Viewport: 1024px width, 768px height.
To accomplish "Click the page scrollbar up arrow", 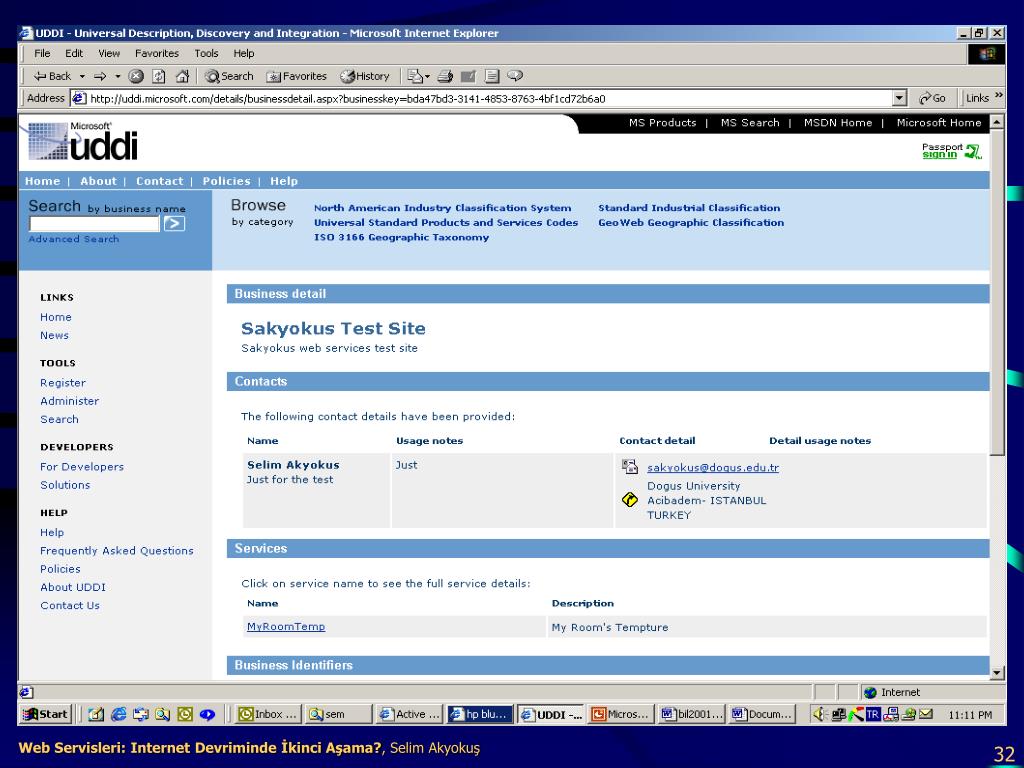I will click(x=997, y=121).
